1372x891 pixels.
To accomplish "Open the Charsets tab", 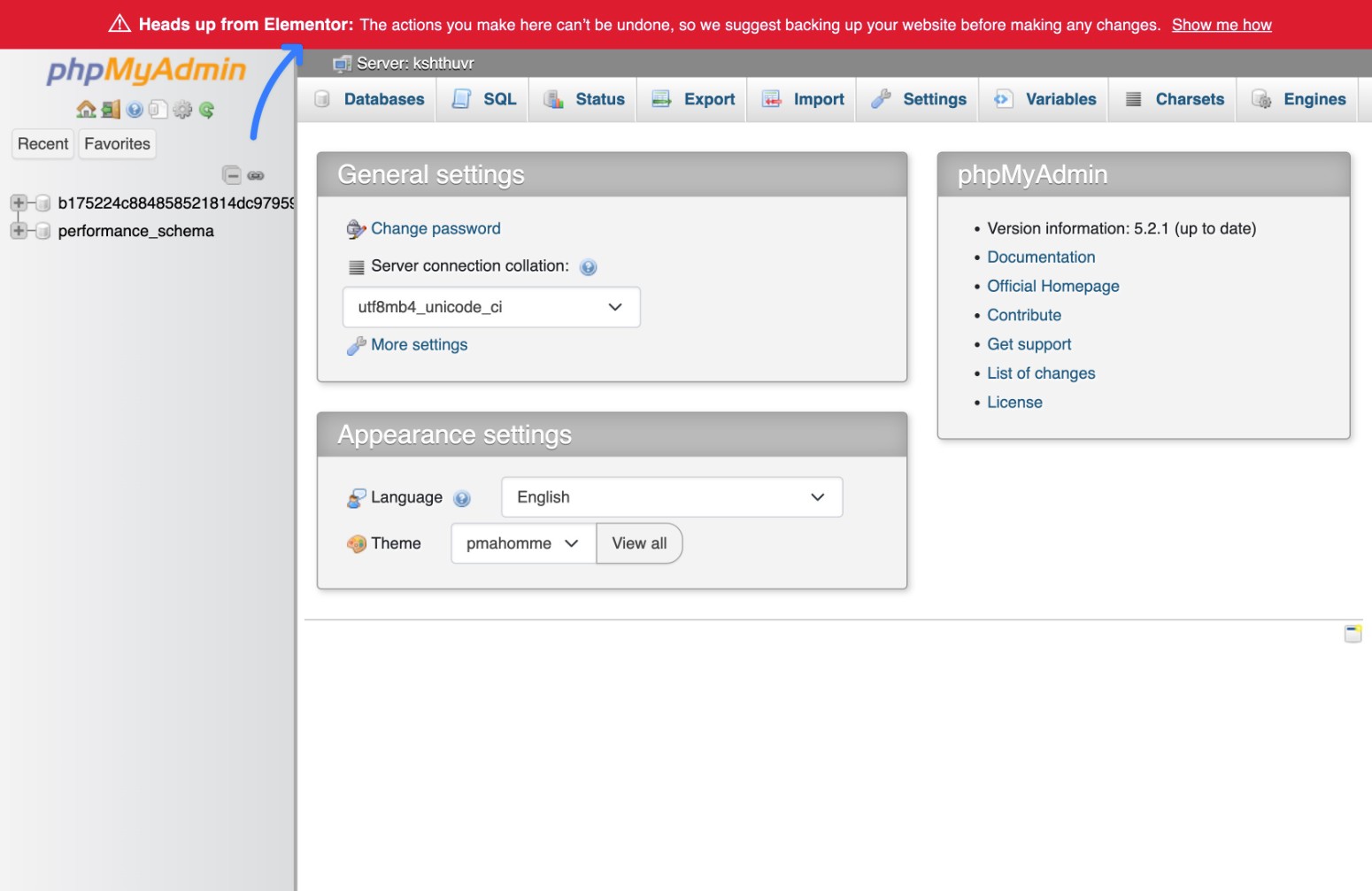I will pyautogui.click(x=1174, y=99).
